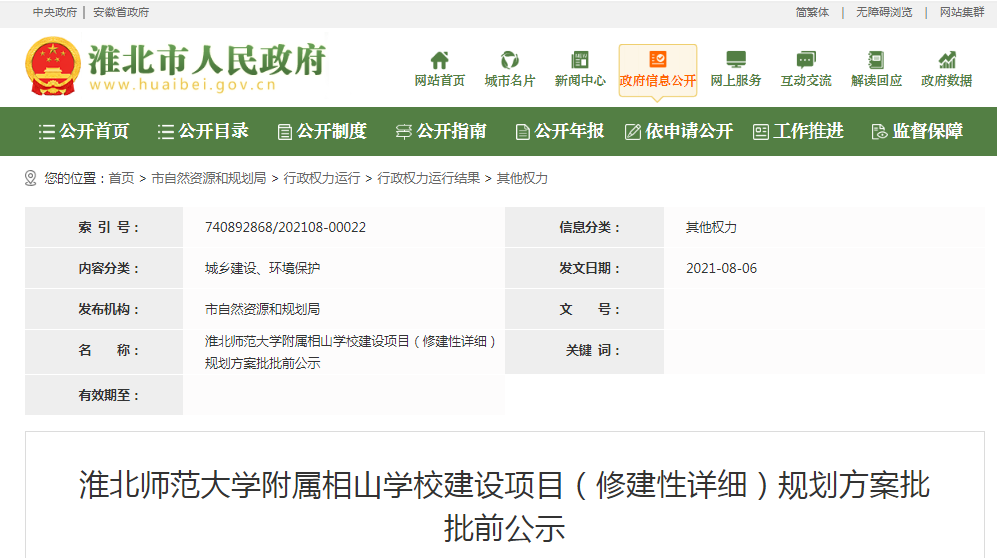Open 无障碍浏览 accessibility mode
Image resolution: width=997 pixels, height=558 pixels.
click(884, 12)
